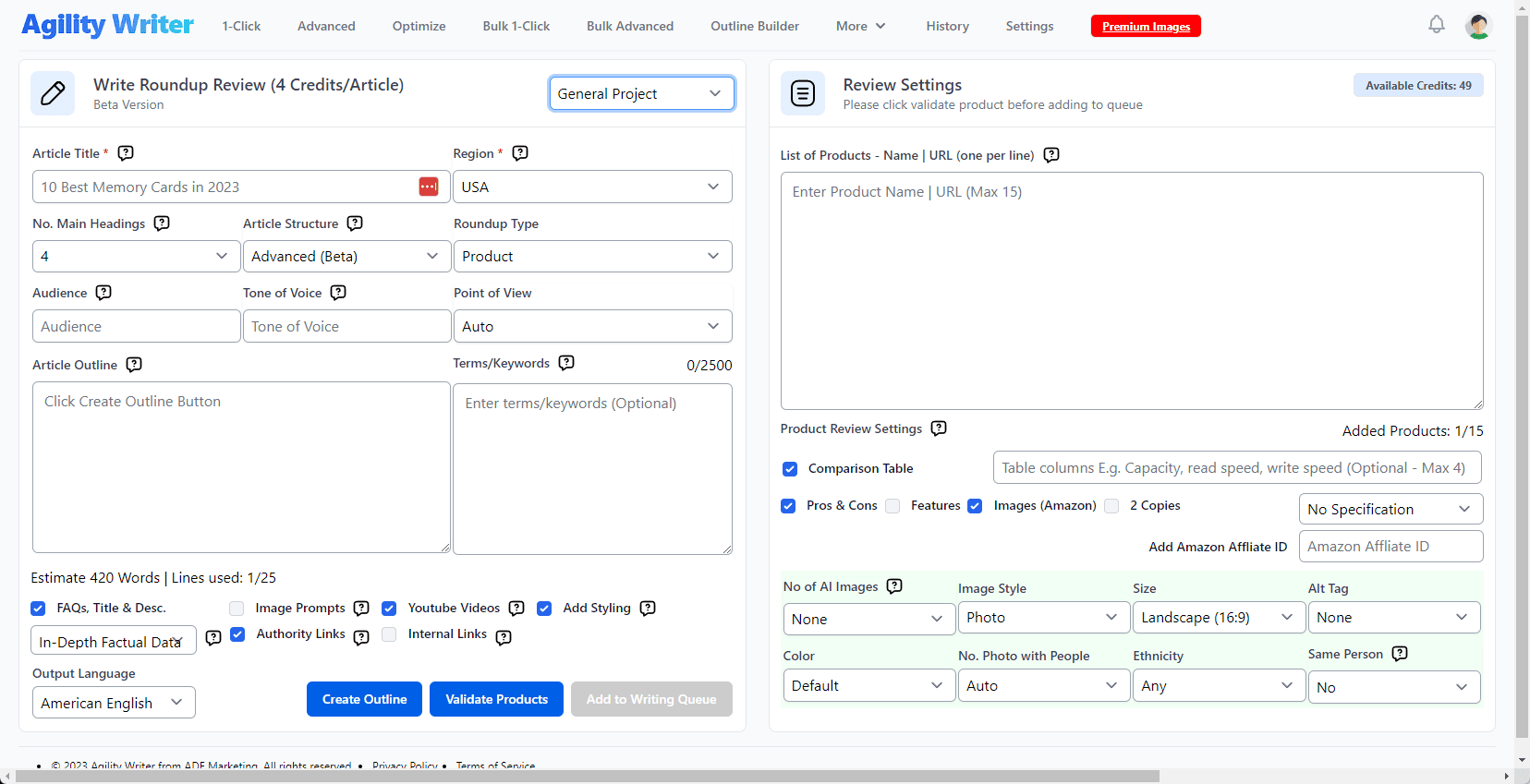Go to Advanced in top navigation
The image size is (1530, 784).
pyautogui.click(x=326, y=26)
